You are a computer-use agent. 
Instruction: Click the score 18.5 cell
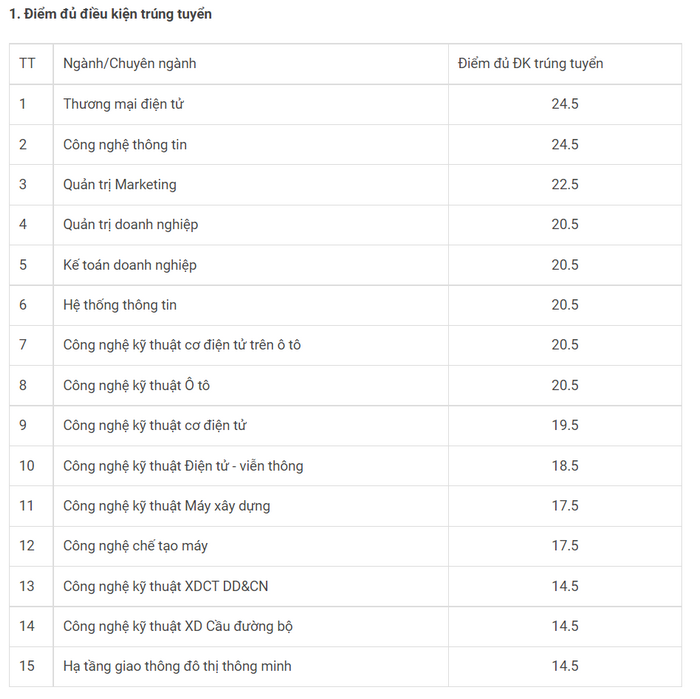tap(565, 466)
